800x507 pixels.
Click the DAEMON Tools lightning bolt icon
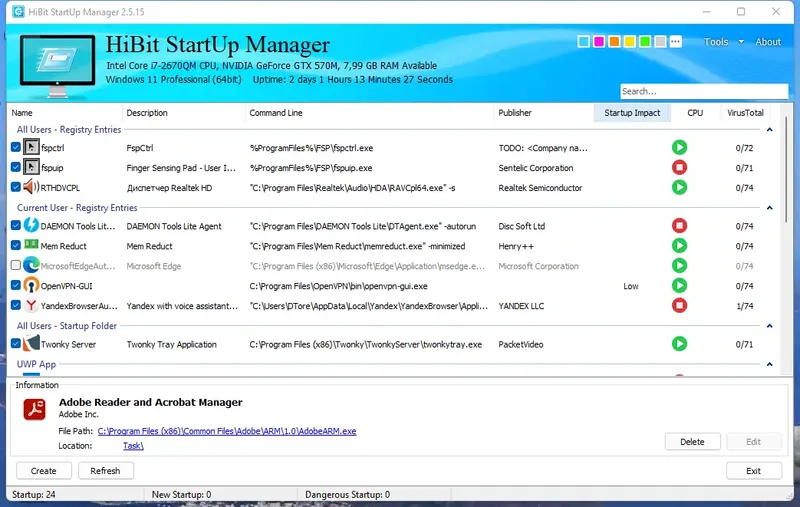pyautogui.click(x=31, y=225)
